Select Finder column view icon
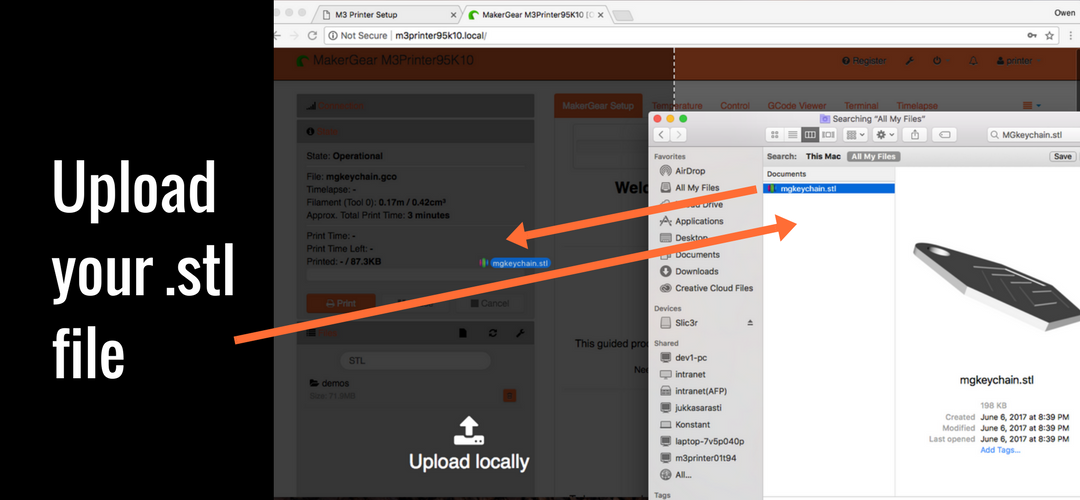1080x500 pixels. click(x=810, y=134)
